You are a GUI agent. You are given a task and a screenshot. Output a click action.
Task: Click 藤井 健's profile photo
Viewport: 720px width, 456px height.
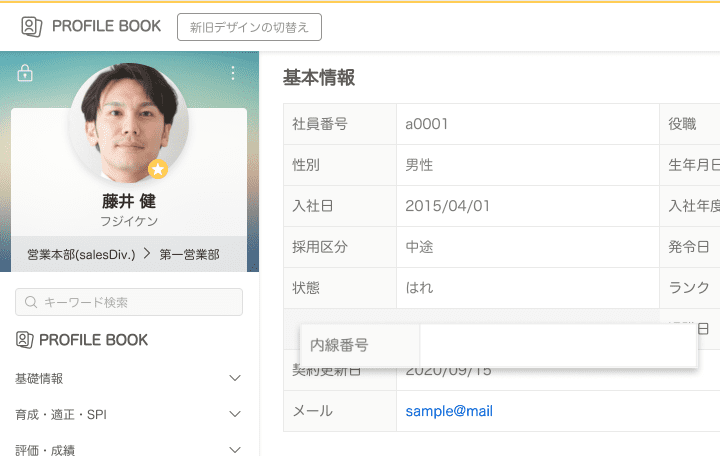(x=128, y=122)
